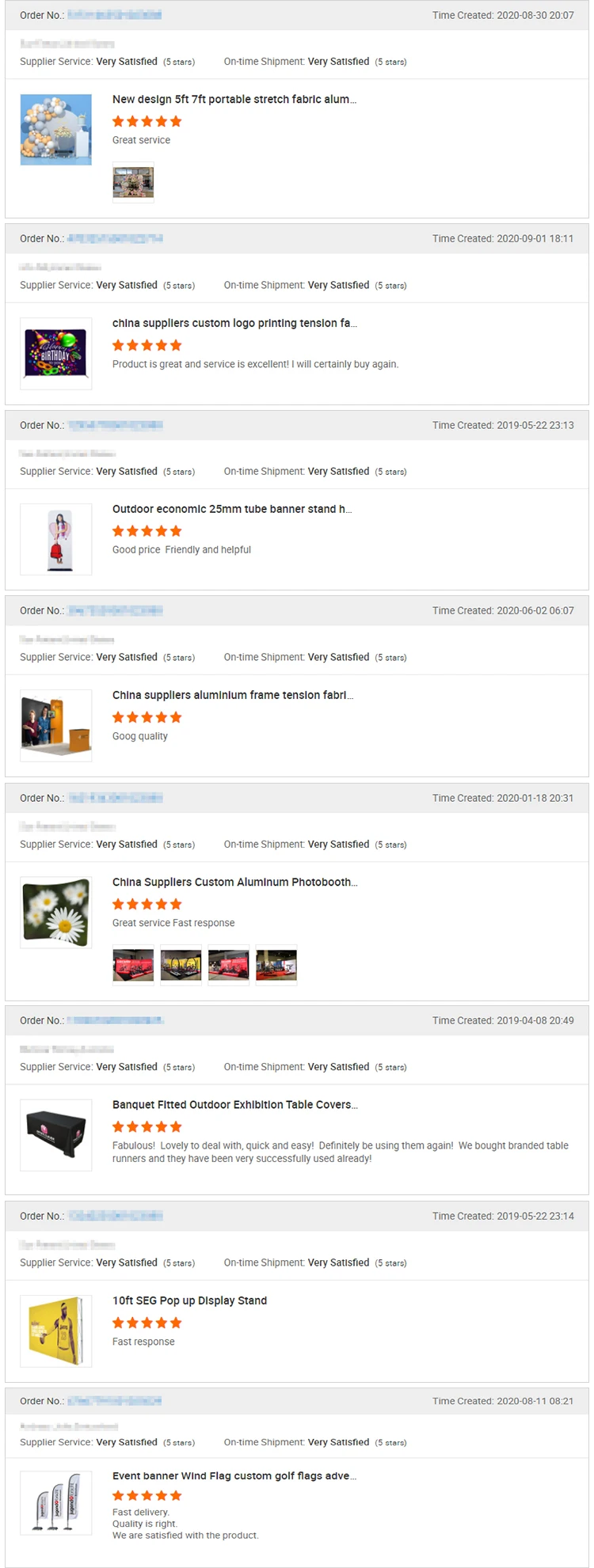Screen dimensions: 594x1568
Task: Open 'Banquet Fitted Outdoor Exhibition Table Covers' link
Action: pos(235,1104)
